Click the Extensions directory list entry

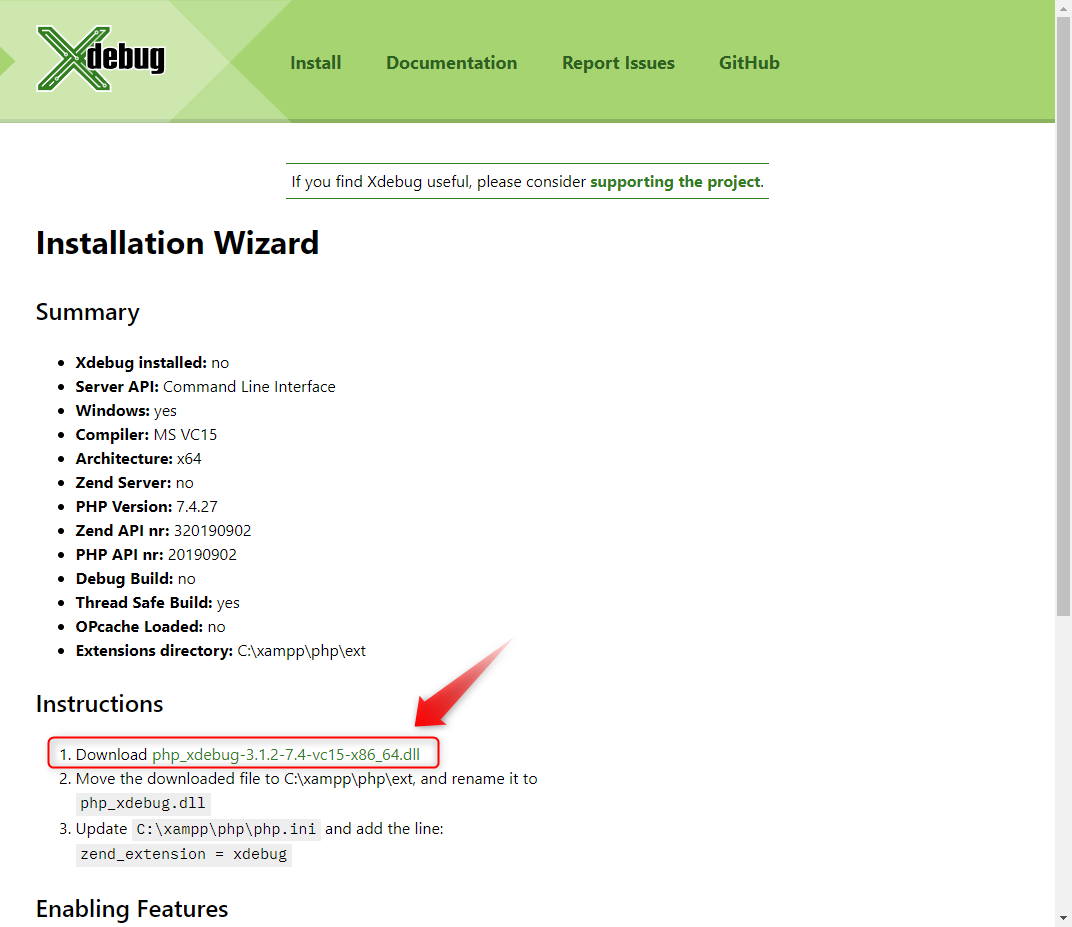(220, 651)
